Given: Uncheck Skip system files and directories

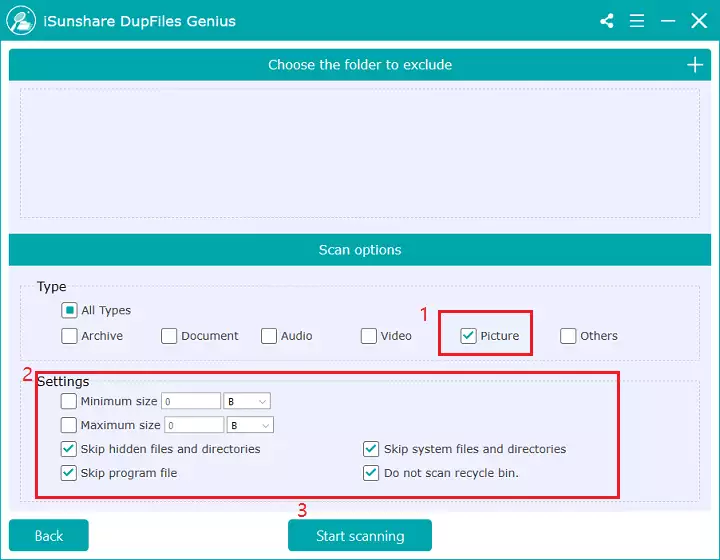Looking at the screenshot, I should (x=371, y=448).
